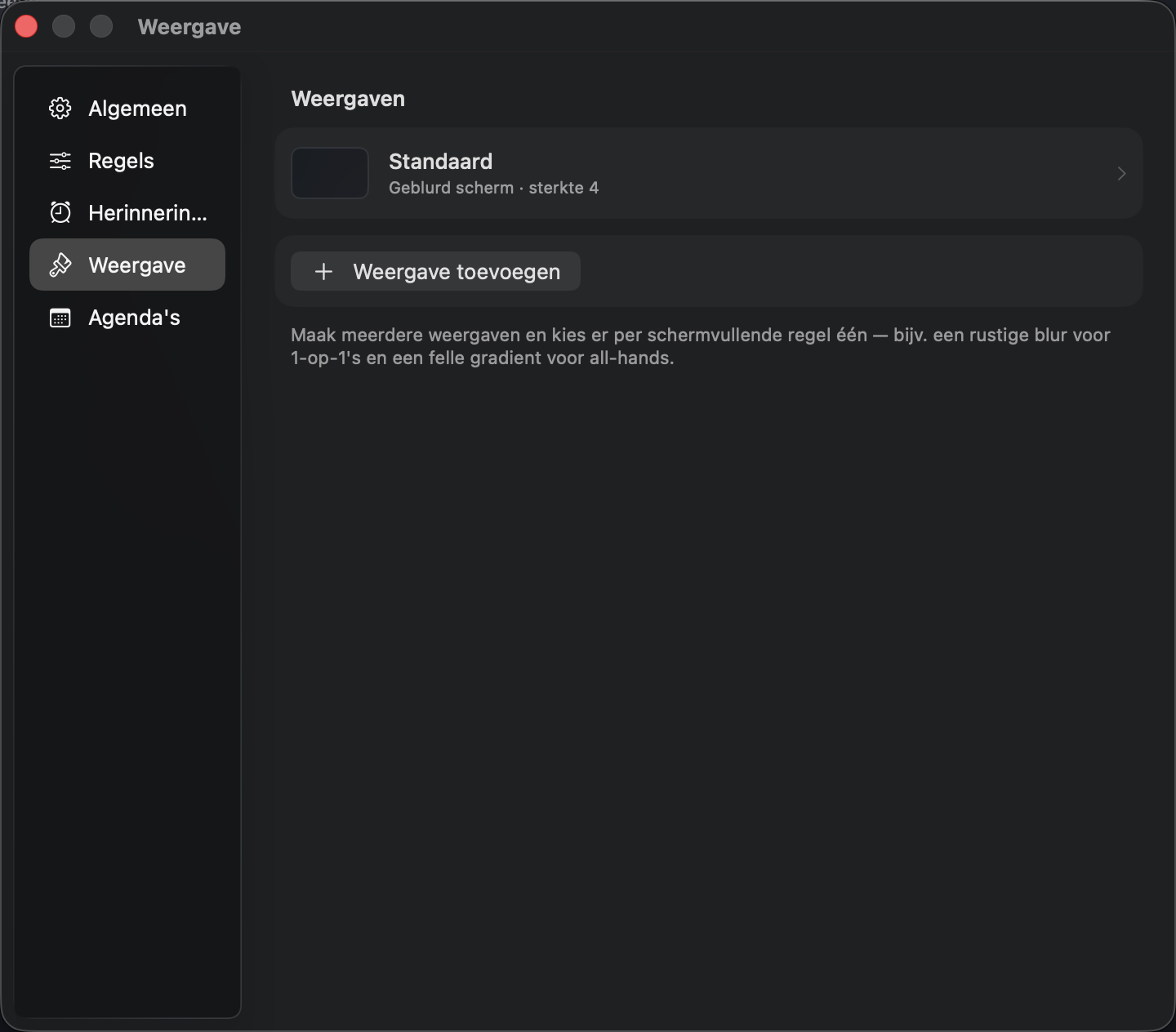Close the Weergave window with red button
This screenshot has height=1032, width=1176.
(x=26, y=27)
